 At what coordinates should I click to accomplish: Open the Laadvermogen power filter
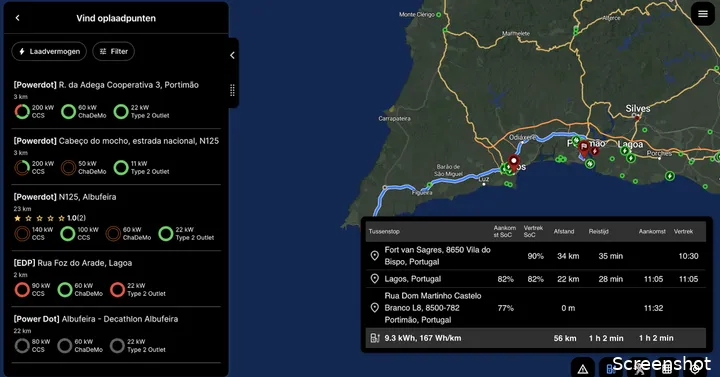[49, 51]
